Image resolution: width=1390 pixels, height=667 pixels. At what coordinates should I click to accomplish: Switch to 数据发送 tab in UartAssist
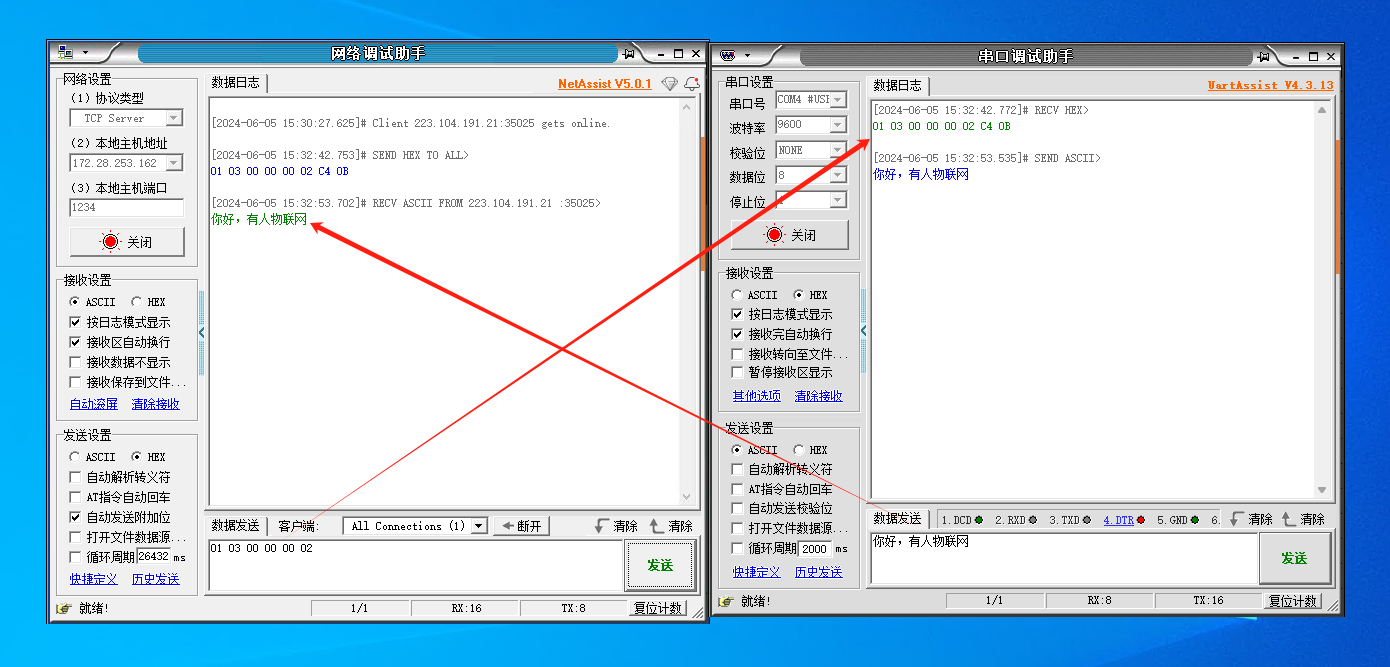click(898, 519)
